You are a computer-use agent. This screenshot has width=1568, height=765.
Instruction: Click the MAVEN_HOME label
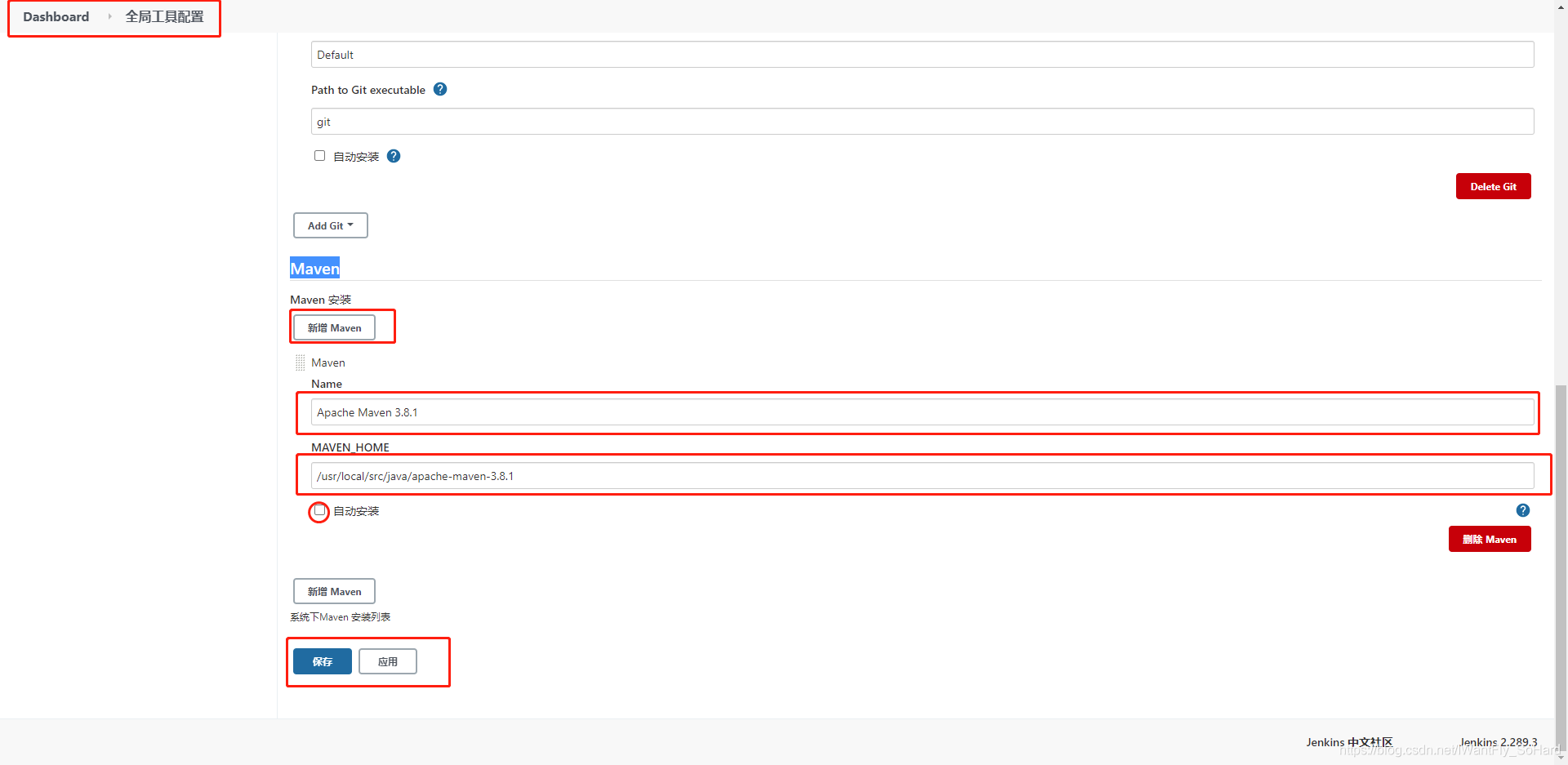coord(350,447)
